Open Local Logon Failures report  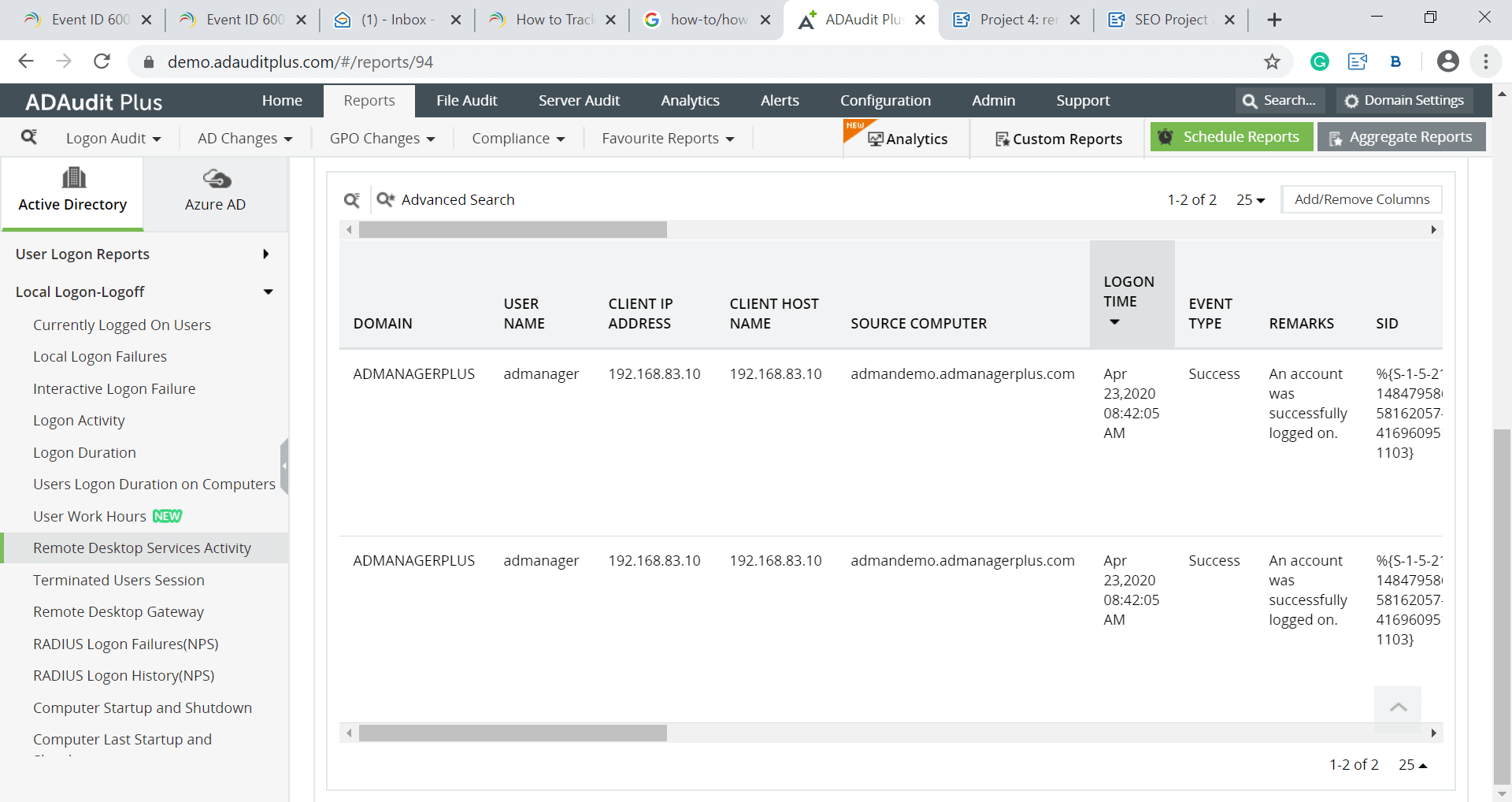(x=100, y=357)
